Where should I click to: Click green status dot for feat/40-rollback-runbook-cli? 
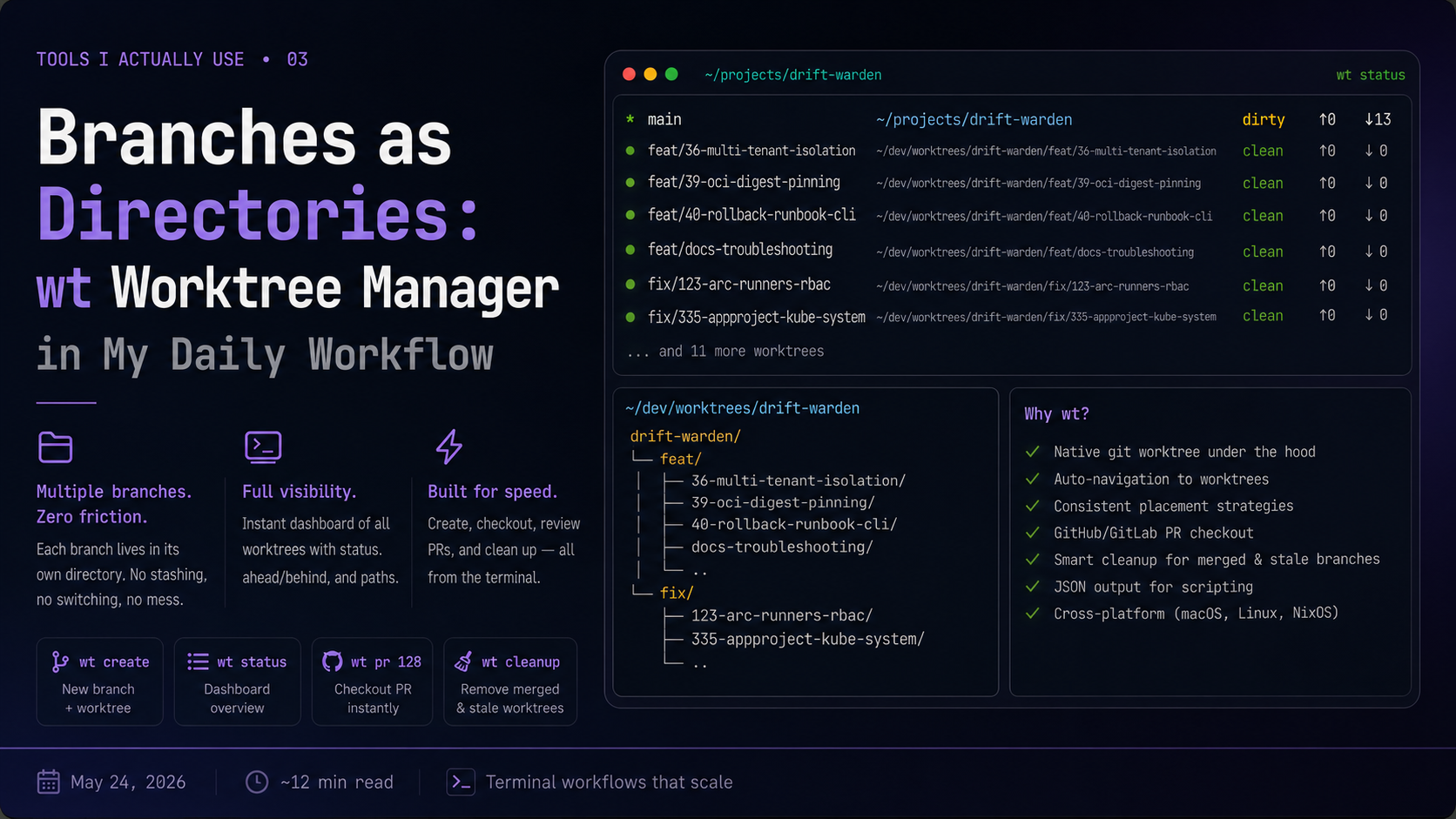(x=630, y=215)
